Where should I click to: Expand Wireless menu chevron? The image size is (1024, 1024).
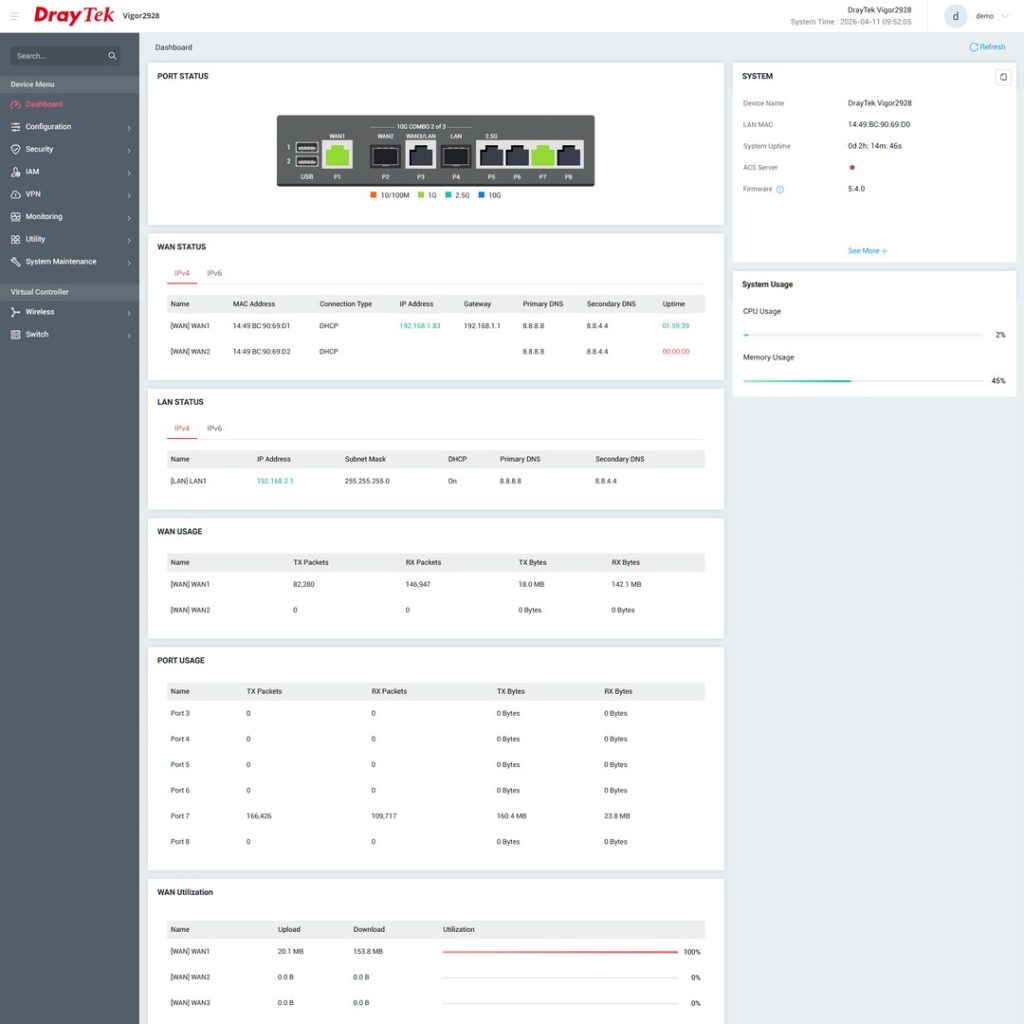[x=129, y=313]
